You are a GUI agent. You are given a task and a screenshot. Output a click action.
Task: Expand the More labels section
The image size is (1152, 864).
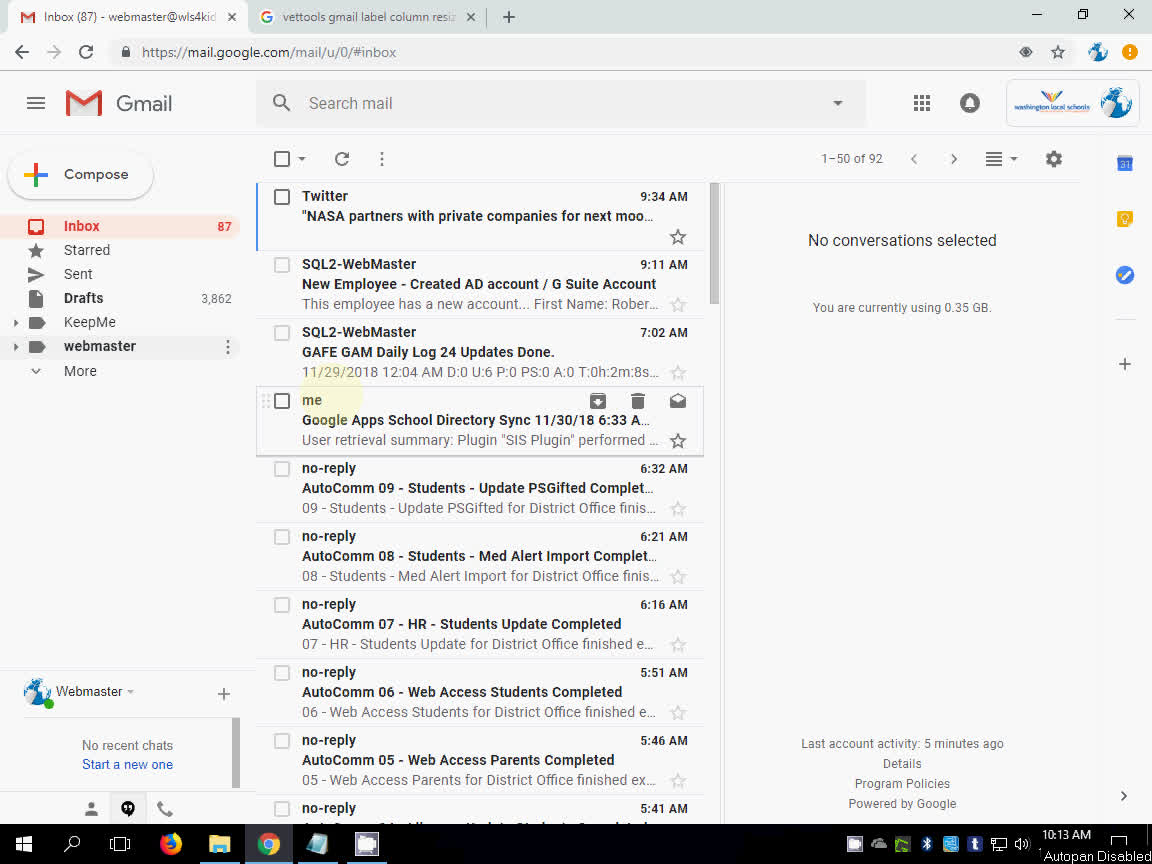(x=80, y=370)
